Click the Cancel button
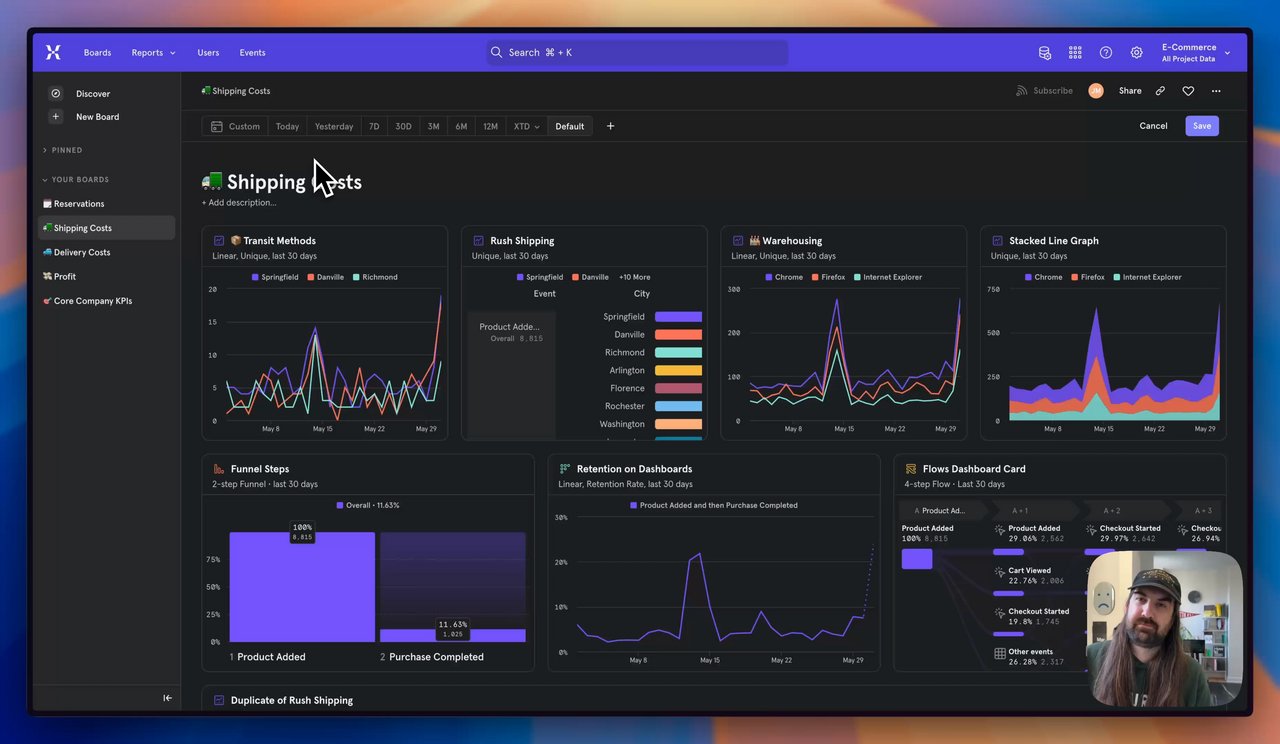 click(x=1153, y=126)
